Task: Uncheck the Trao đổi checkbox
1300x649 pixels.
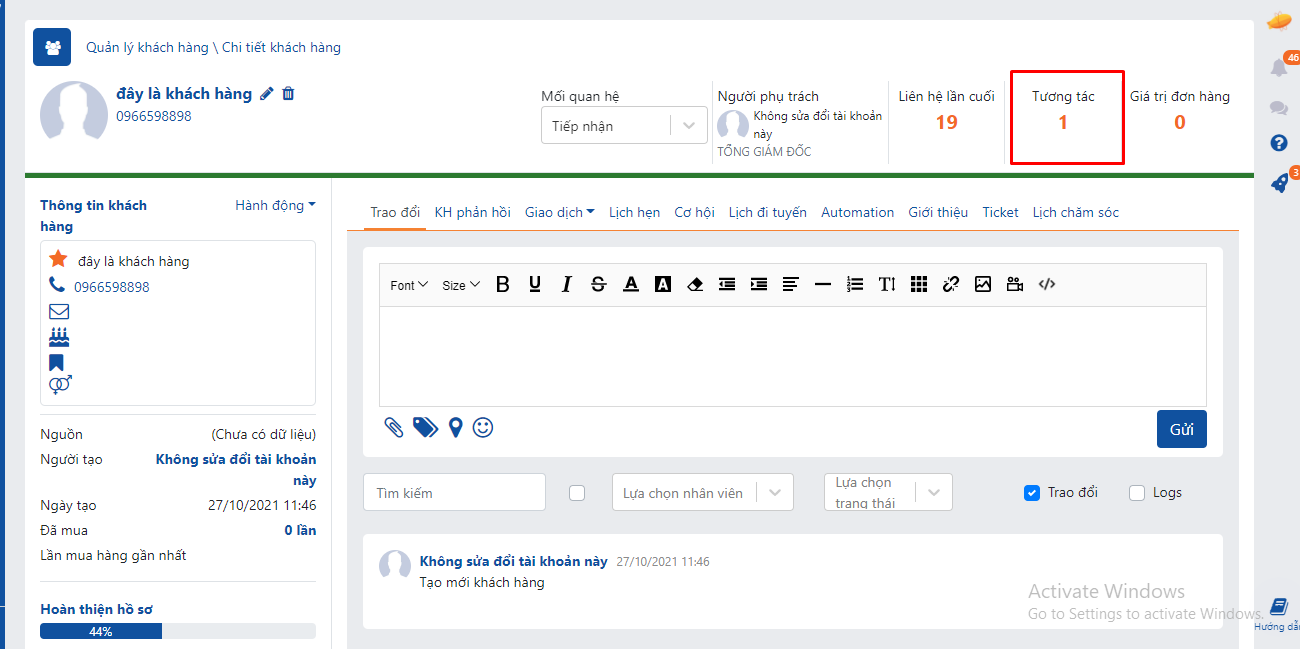Action: point(1032,493)
